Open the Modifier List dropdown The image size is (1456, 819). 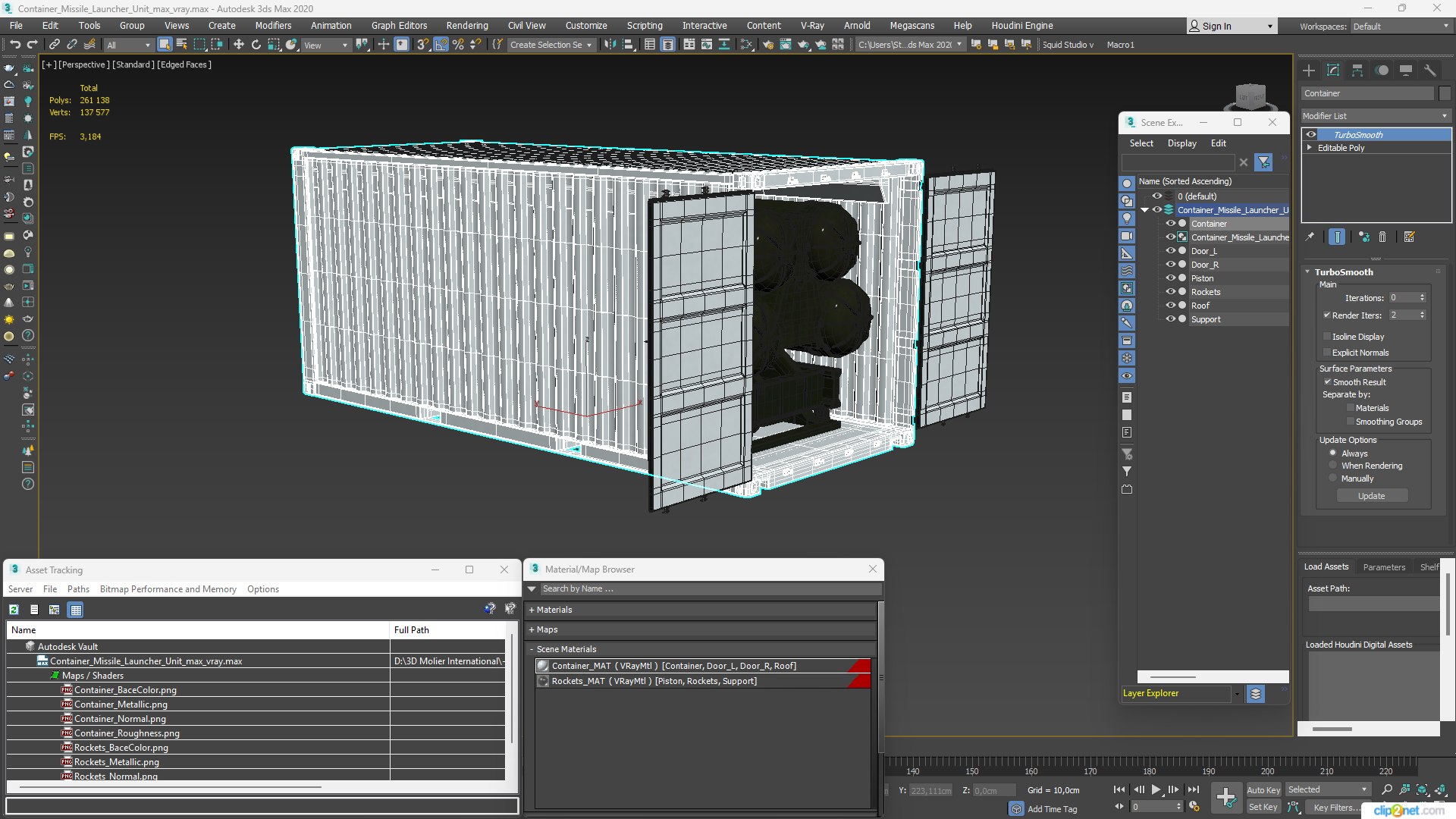1375,116
